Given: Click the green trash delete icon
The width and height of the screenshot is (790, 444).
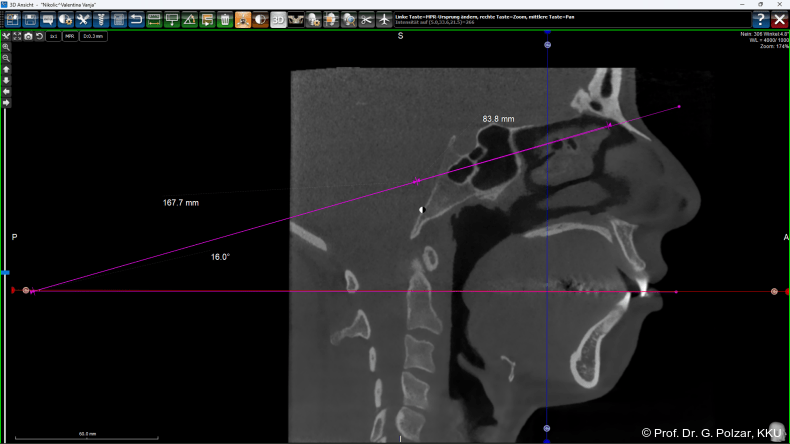Looking at the screenshot, I should [x=225, y=19].
